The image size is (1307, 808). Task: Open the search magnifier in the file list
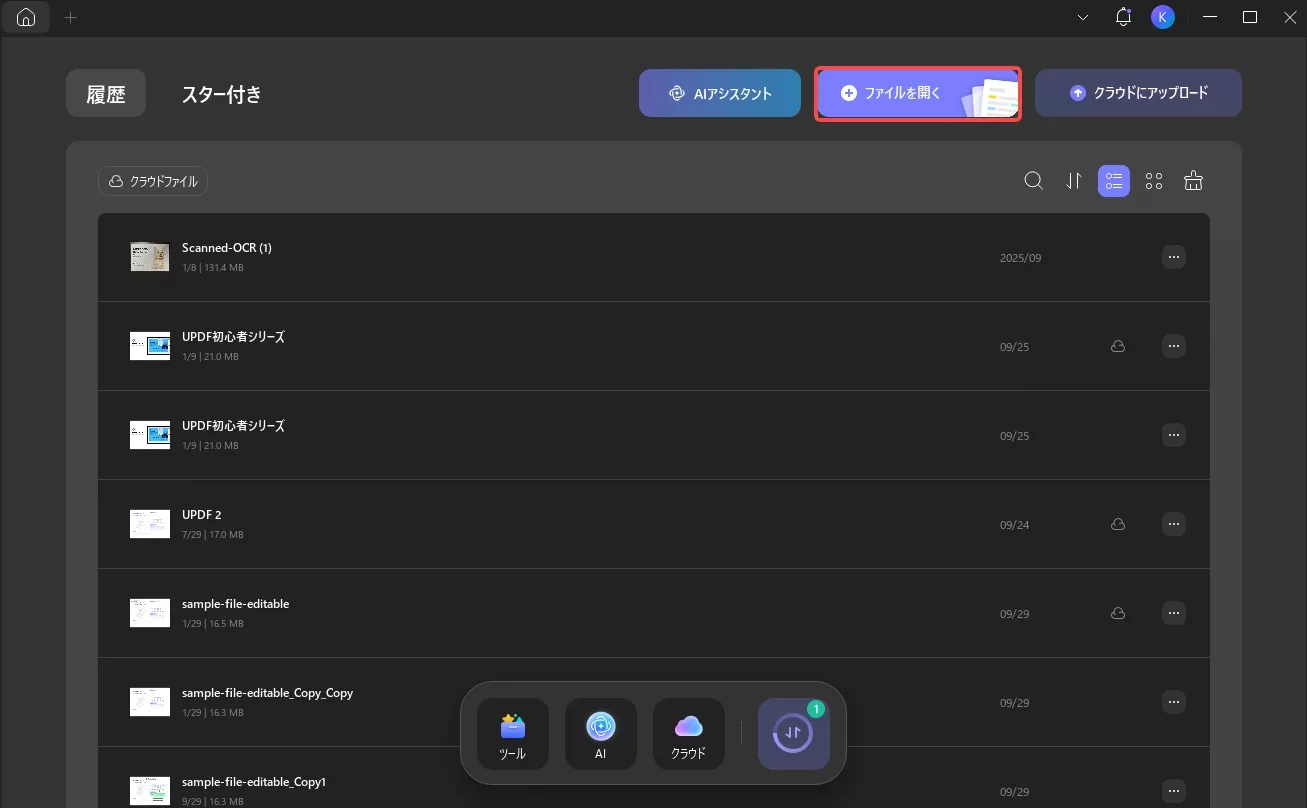tap(1034, 181)
